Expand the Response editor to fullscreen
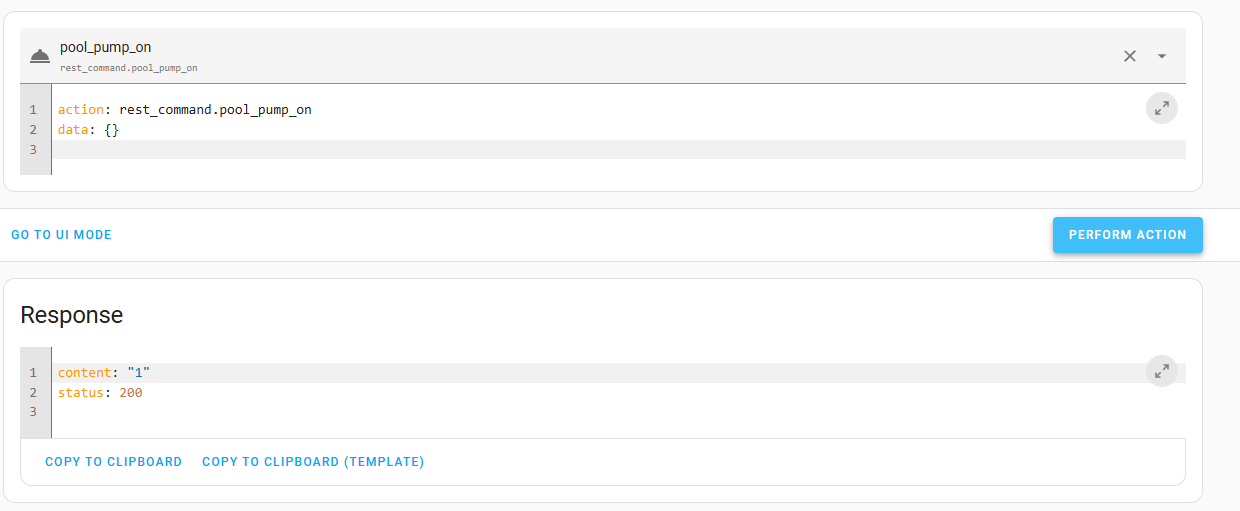Screen dimensions: 1240x511 [1161, 371]
